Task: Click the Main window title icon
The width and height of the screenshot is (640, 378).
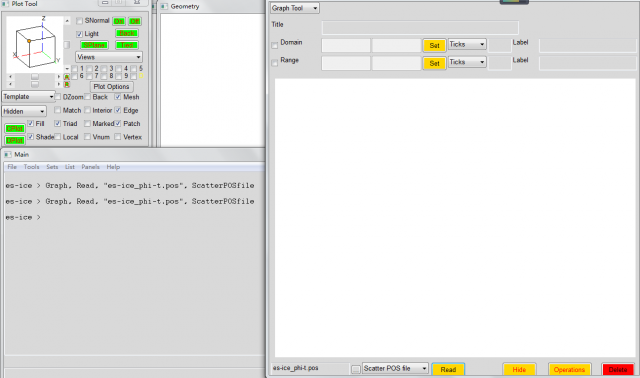Action: point(8,154)
